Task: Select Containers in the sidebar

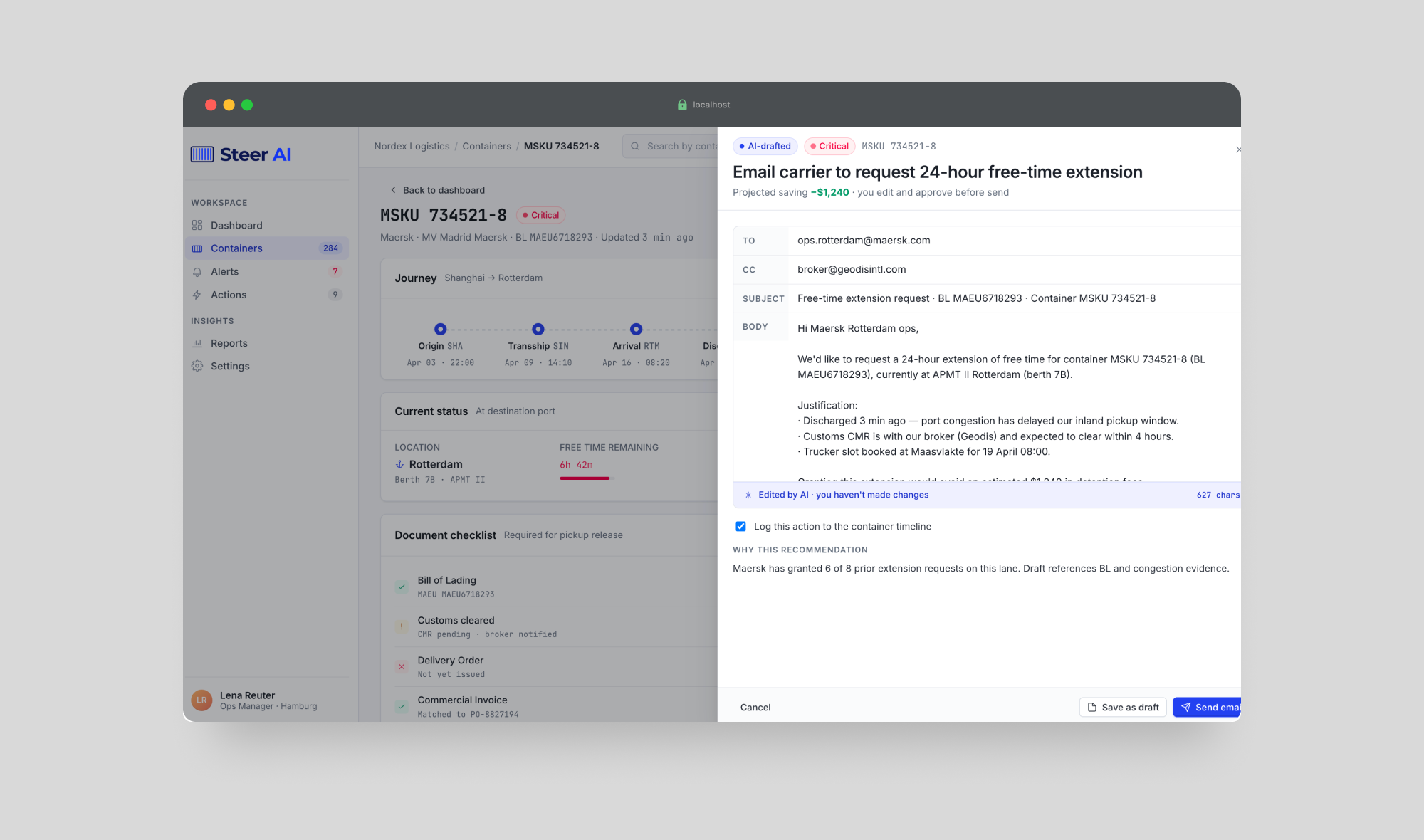Action: pyautogui.click(x=266, y=248)
